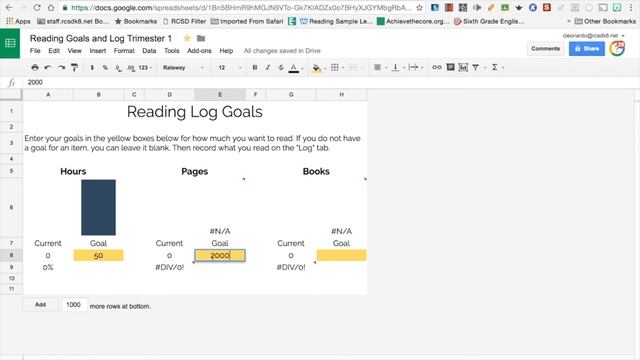This screenshot has height=360, width=640.
Task: Click the Comments button
Action: pyautogui.click(x=545, y=49)
